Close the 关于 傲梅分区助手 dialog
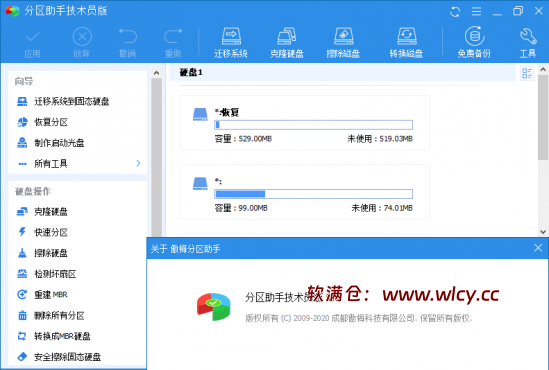Image resolution: width=549 pixels, height=370 pixels. point(538,248)
